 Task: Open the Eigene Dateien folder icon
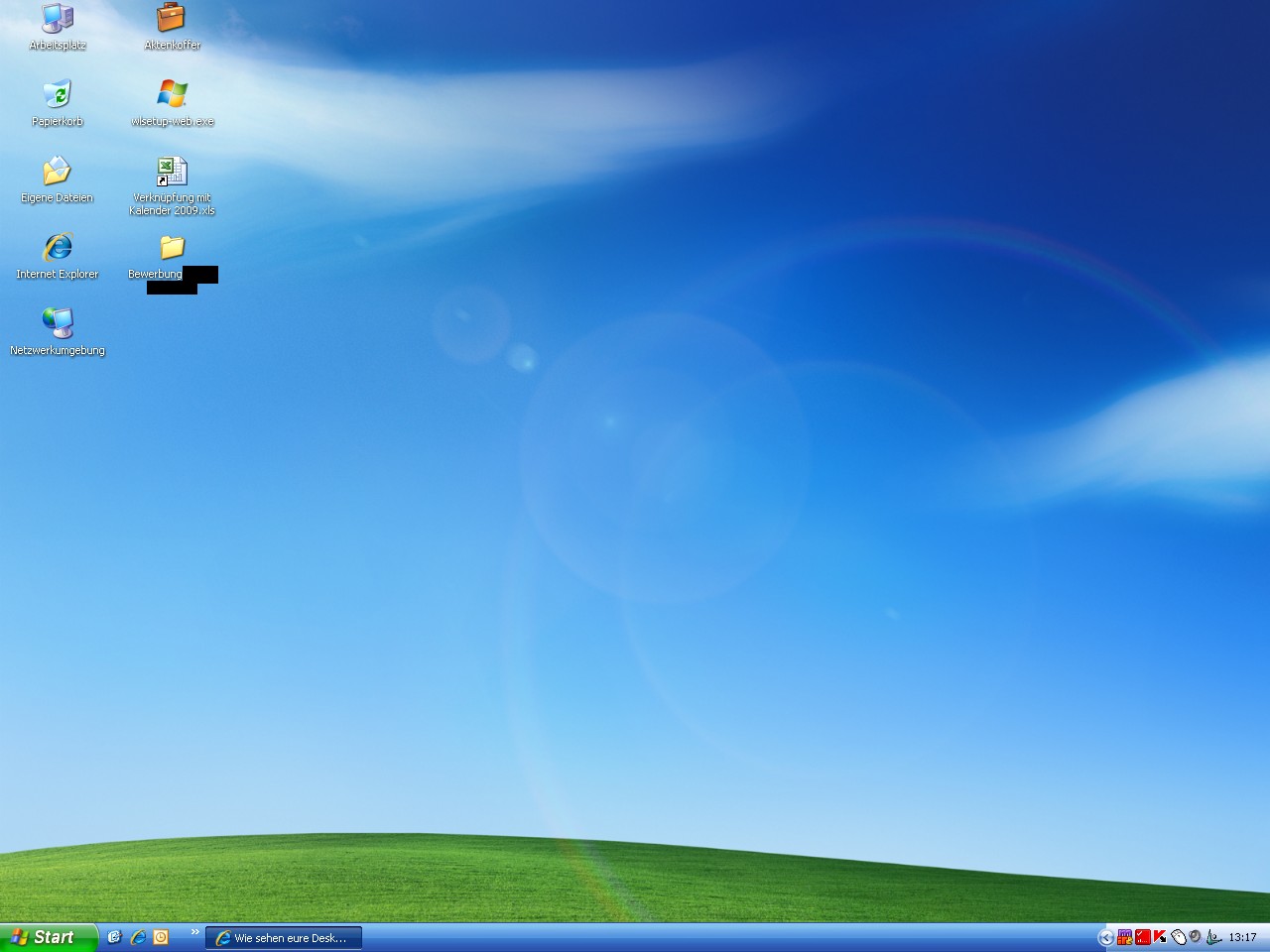coord(58,172)
